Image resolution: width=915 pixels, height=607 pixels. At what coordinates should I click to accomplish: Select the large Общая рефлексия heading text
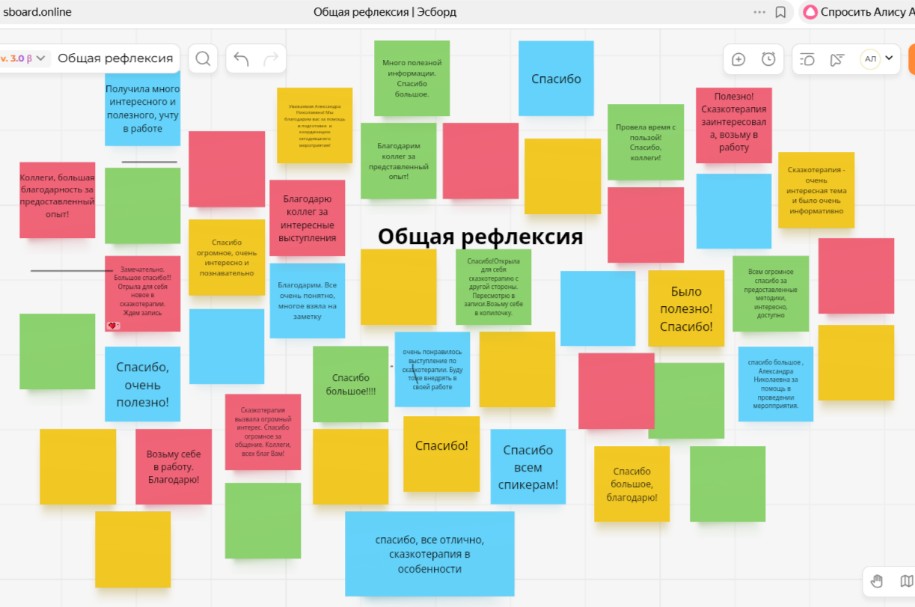click(x=480, y=237)
